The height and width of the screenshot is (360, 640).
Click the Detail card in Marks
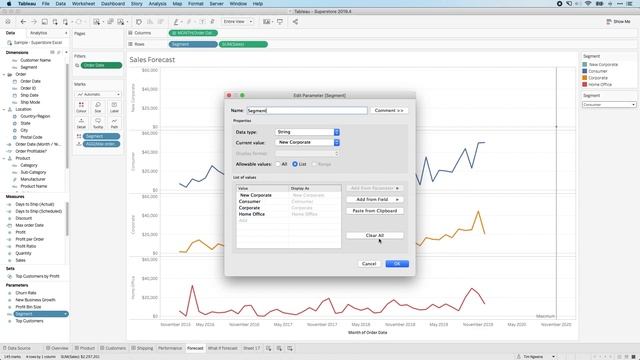81,123
